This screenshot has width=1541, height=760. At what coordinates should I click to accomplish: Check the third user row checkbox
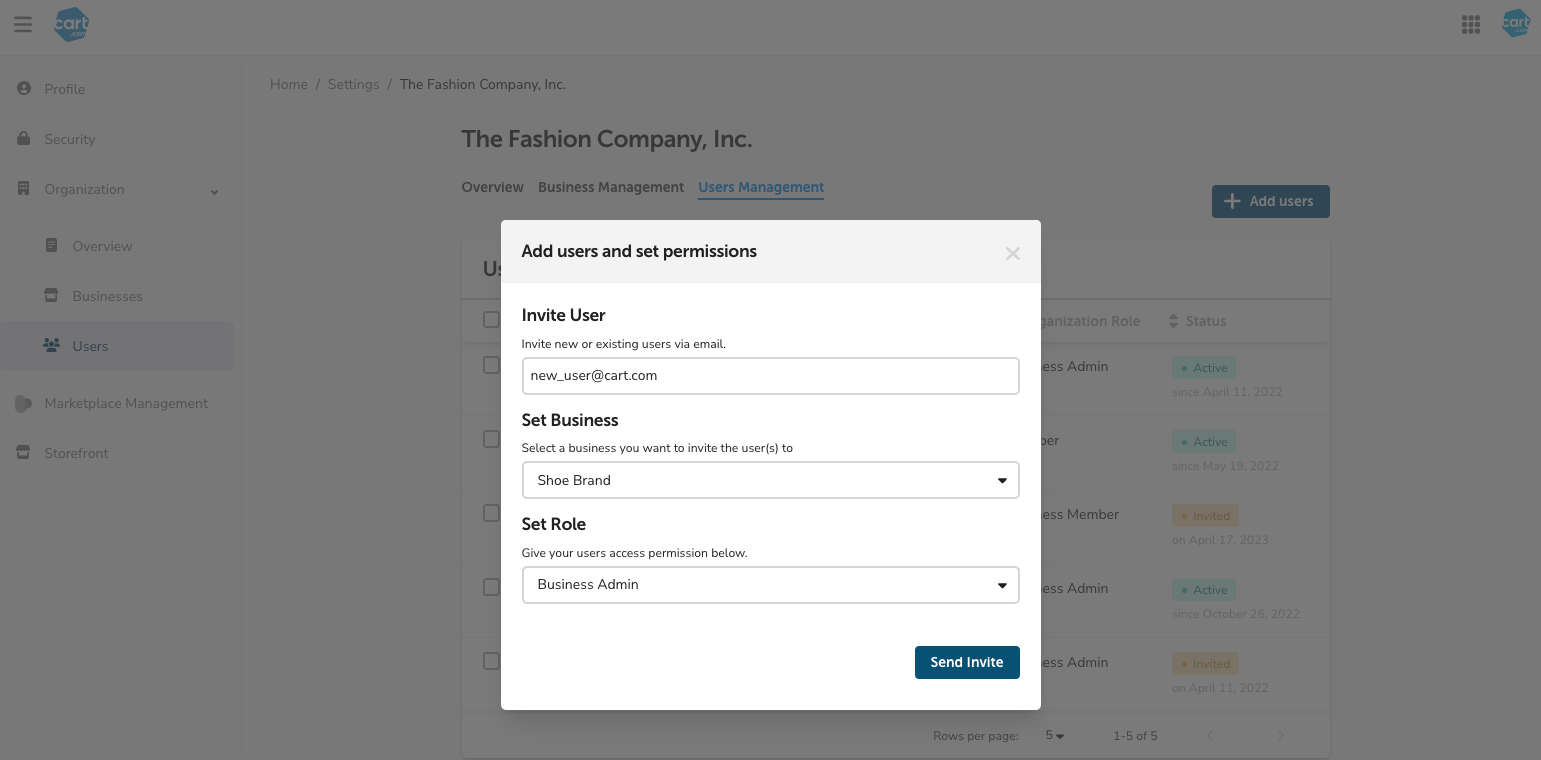tap(491, 514)
